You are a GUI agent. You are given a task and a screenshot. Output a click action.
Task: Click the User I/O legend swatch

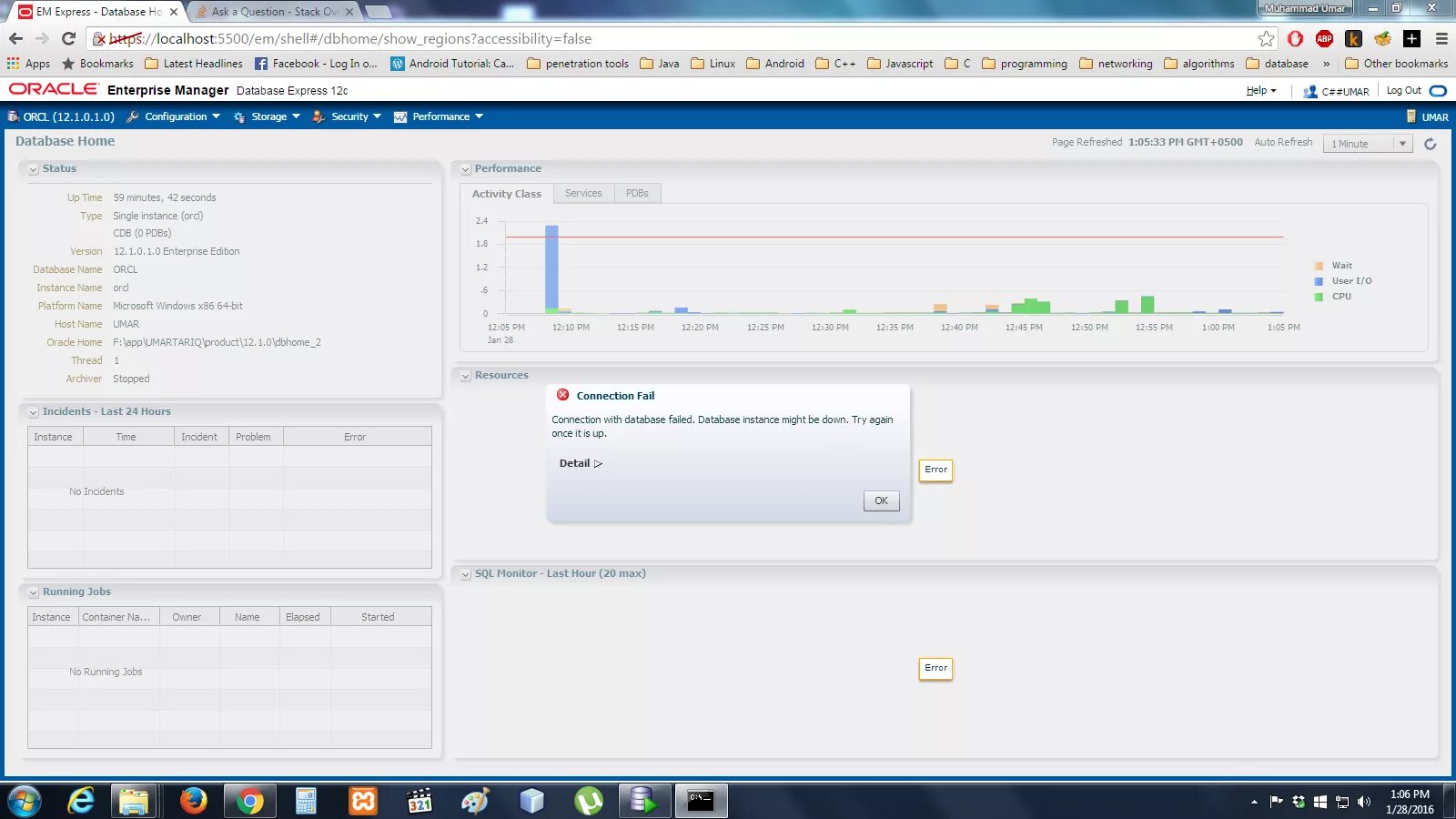tap(1319, 281)
